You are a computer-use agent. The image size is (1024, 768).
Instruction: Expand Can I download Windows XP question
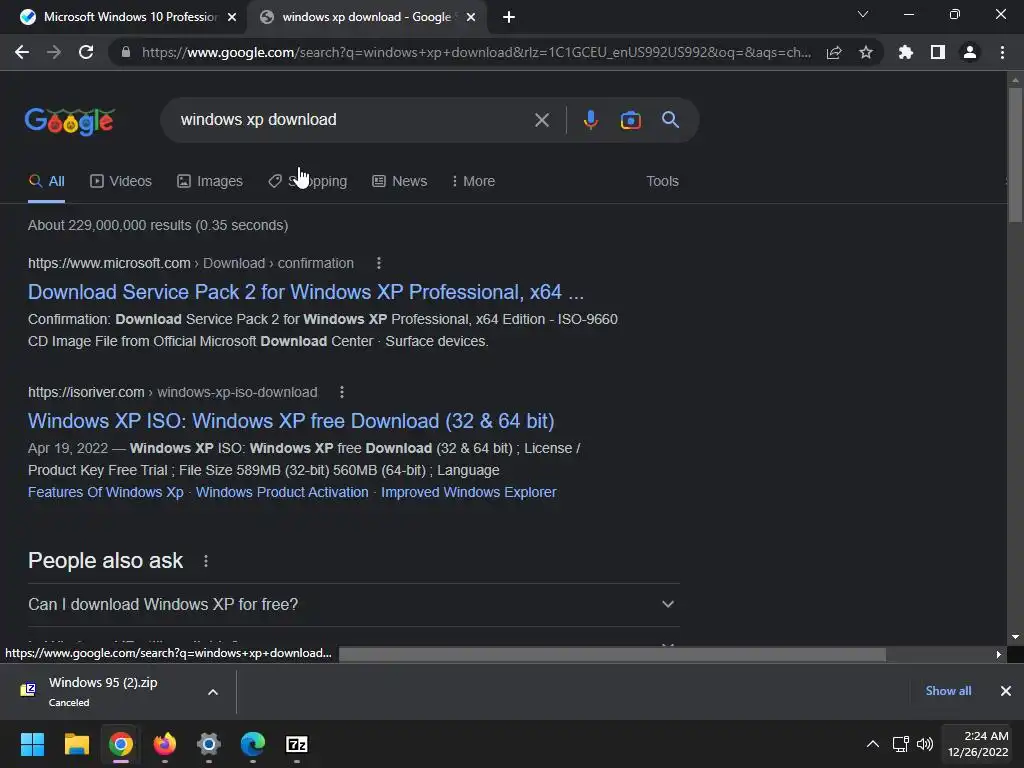(x=354, y=605)
